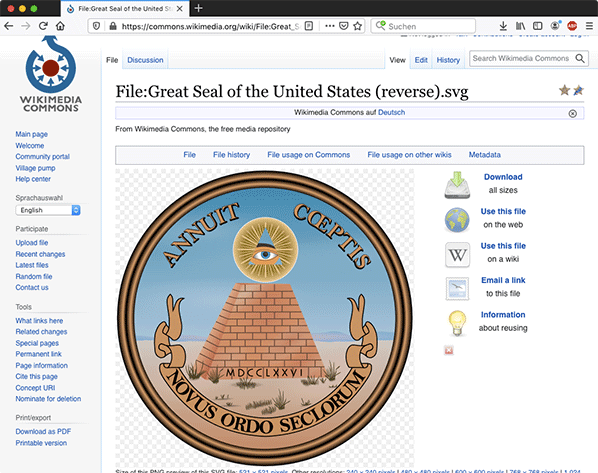The width and height of the screenshot is (598, 473).
Task: Open the Library bookmarks icon
Action: pos(520,26)
